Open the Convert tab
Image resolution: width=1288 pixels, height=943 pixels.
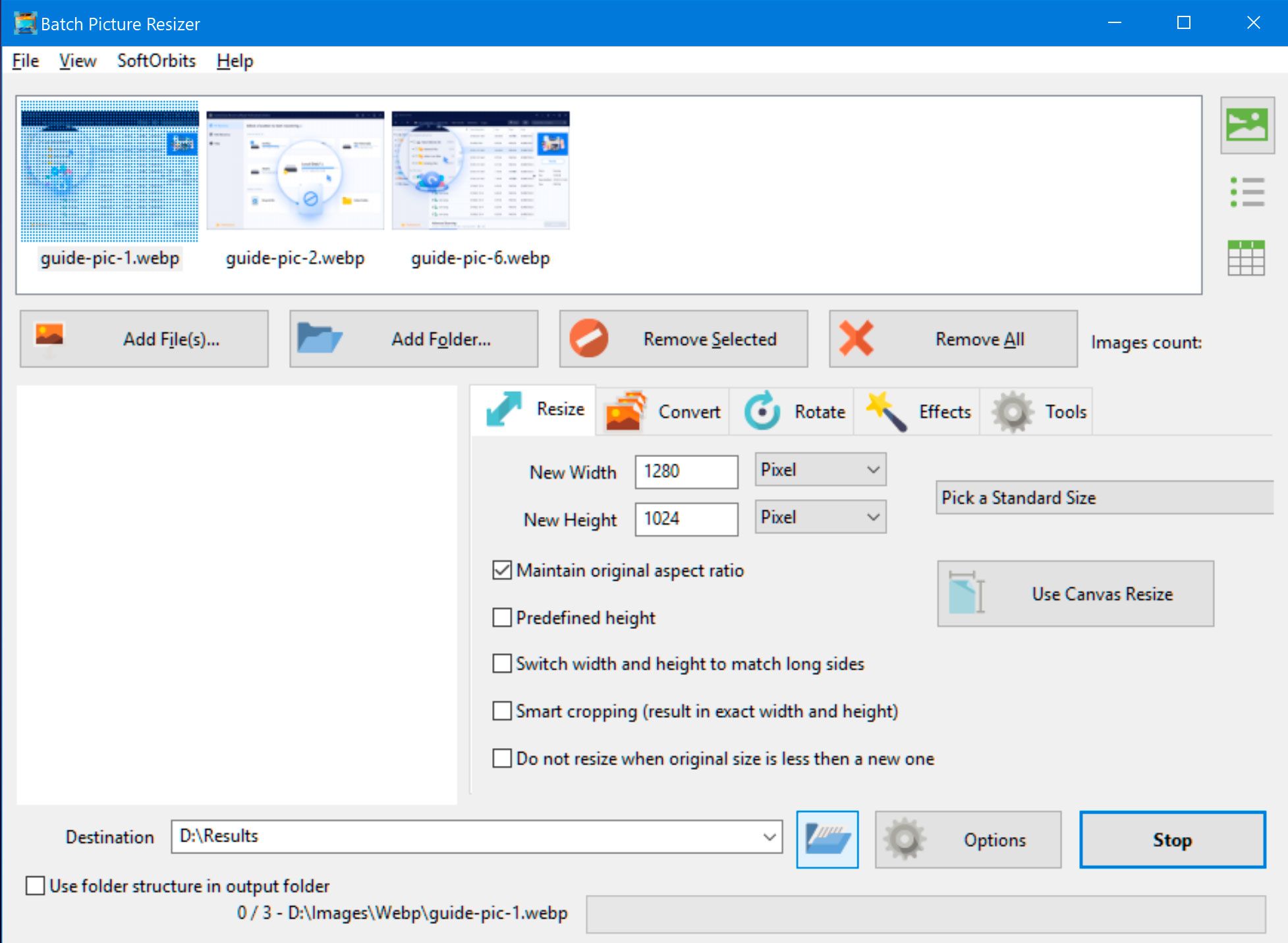coord(663,412)
